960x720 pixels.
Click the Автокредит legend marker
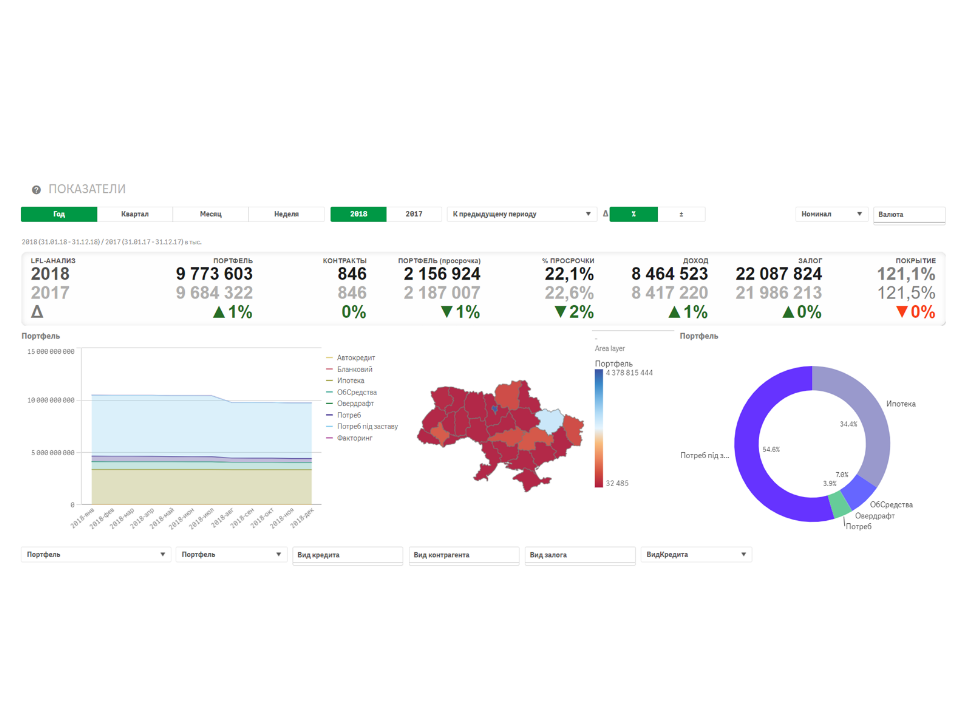(330, 358)
